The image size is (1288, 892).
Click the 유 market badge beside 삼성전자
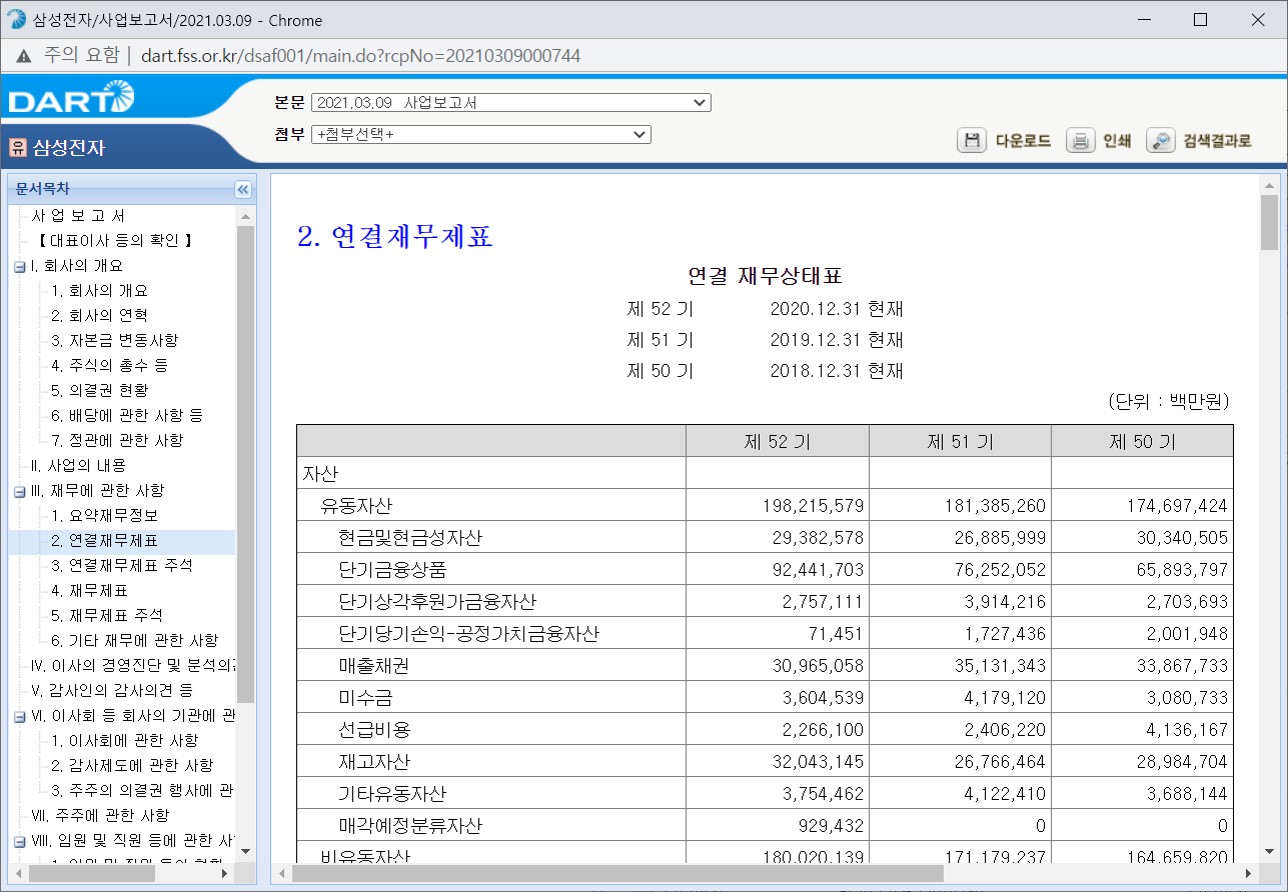coord(17,148)
